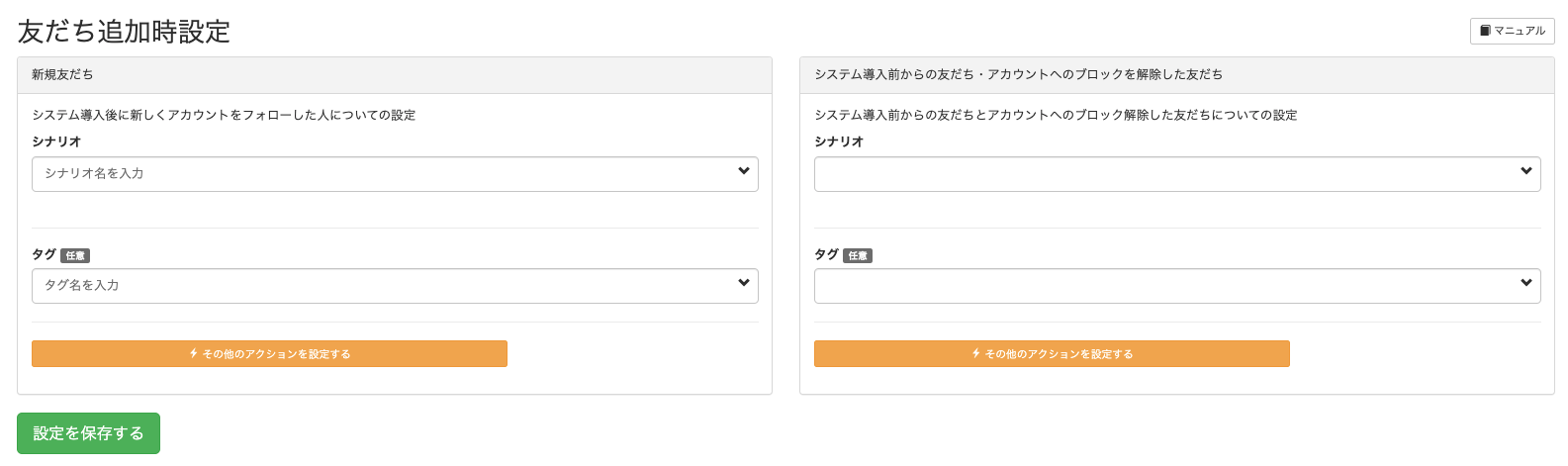This screenshot has height=466, width=1568.
Task: Select the システム導入前からの友だち panel header
Action: tap(1177, 75)
